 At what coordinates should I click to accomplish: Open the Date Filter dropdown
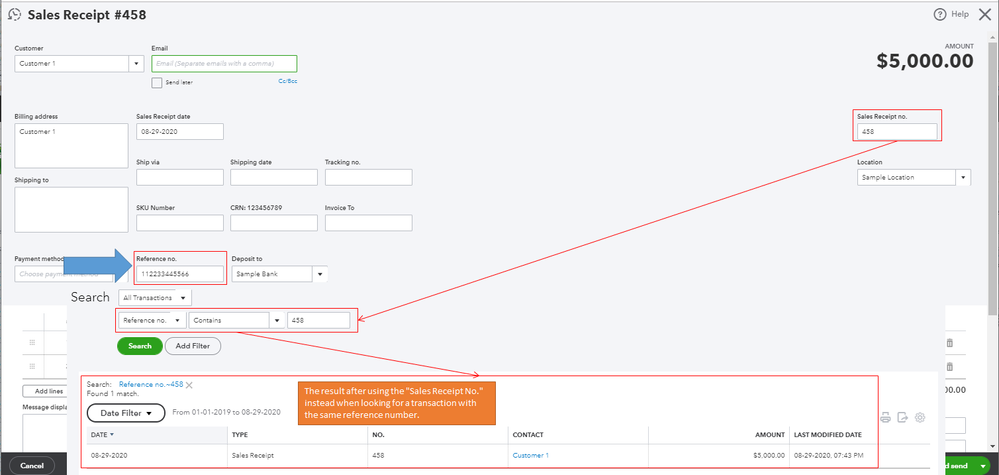pyautogui.click(x=126, y=413)
